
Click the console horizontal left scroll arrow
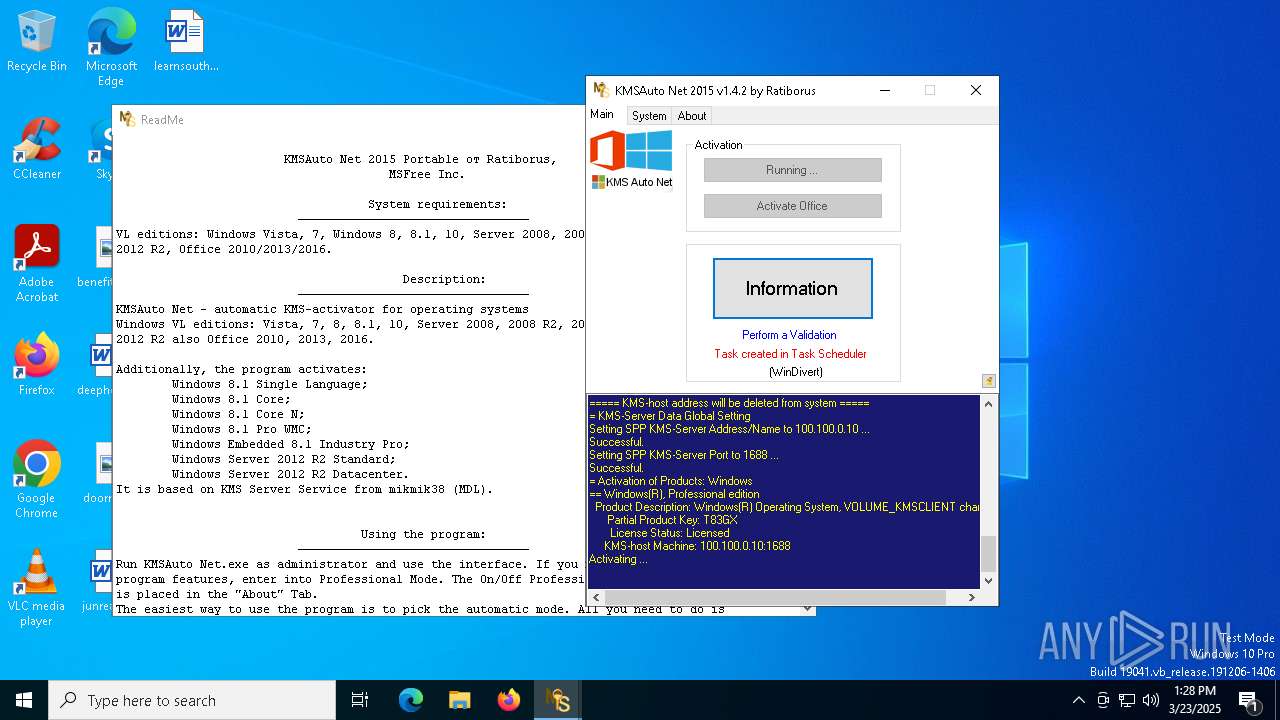click(x=596, y=597)
